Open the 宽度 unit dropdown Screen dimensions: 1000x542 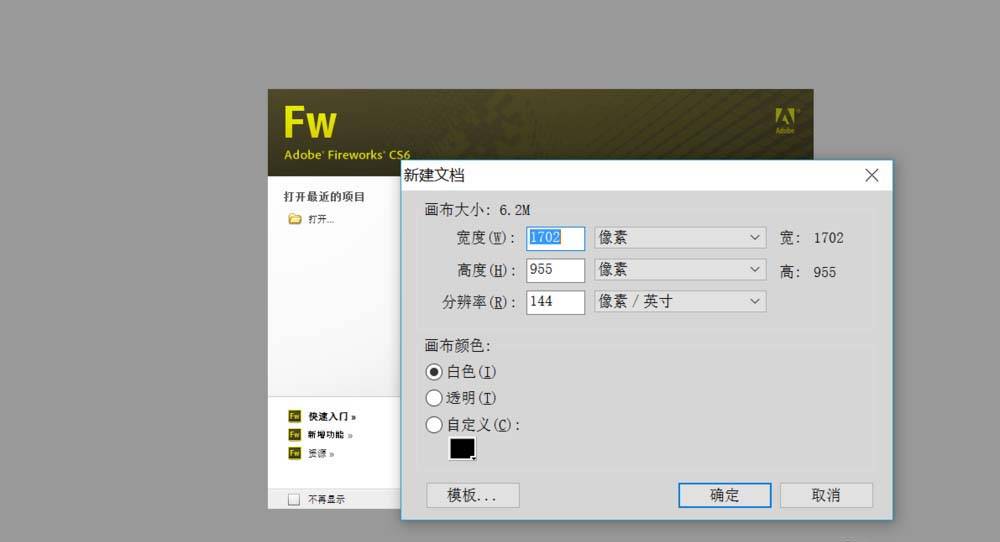(x=680, y=238)
